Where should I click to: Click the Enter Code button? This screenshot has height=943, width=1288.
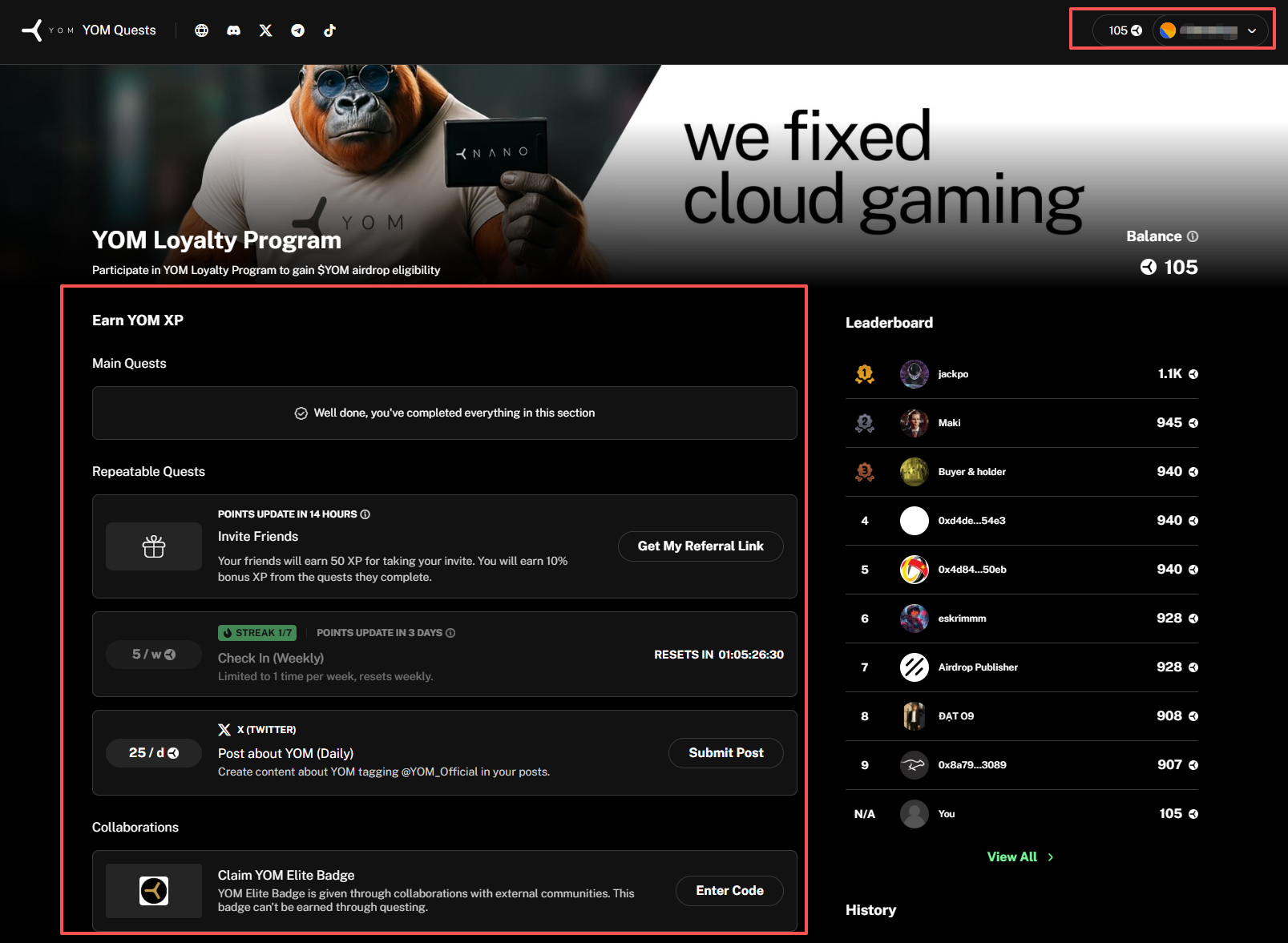729,891
